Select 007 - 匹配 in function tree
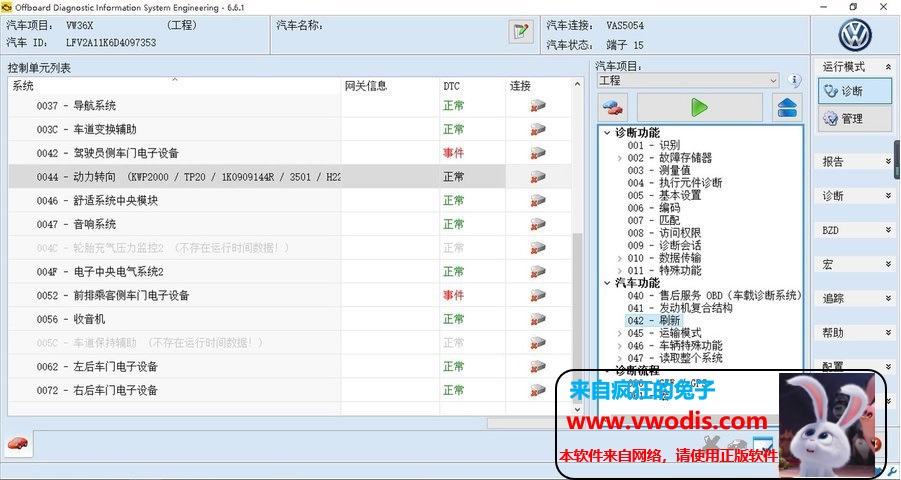Viewport: 901px width, 480px height. pos(654,221)
